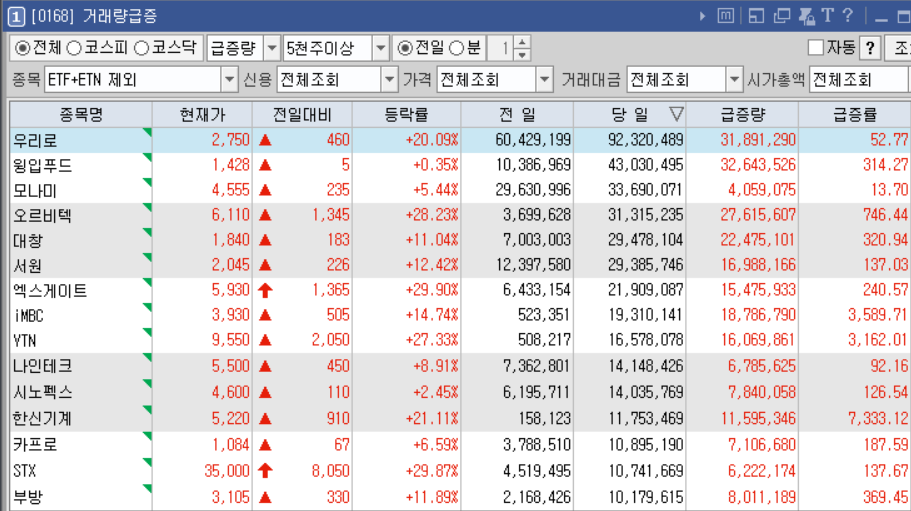Viewport: 911px width, 511px height.
Task: Select the 서원 stock name
Action: coord(28,265)
